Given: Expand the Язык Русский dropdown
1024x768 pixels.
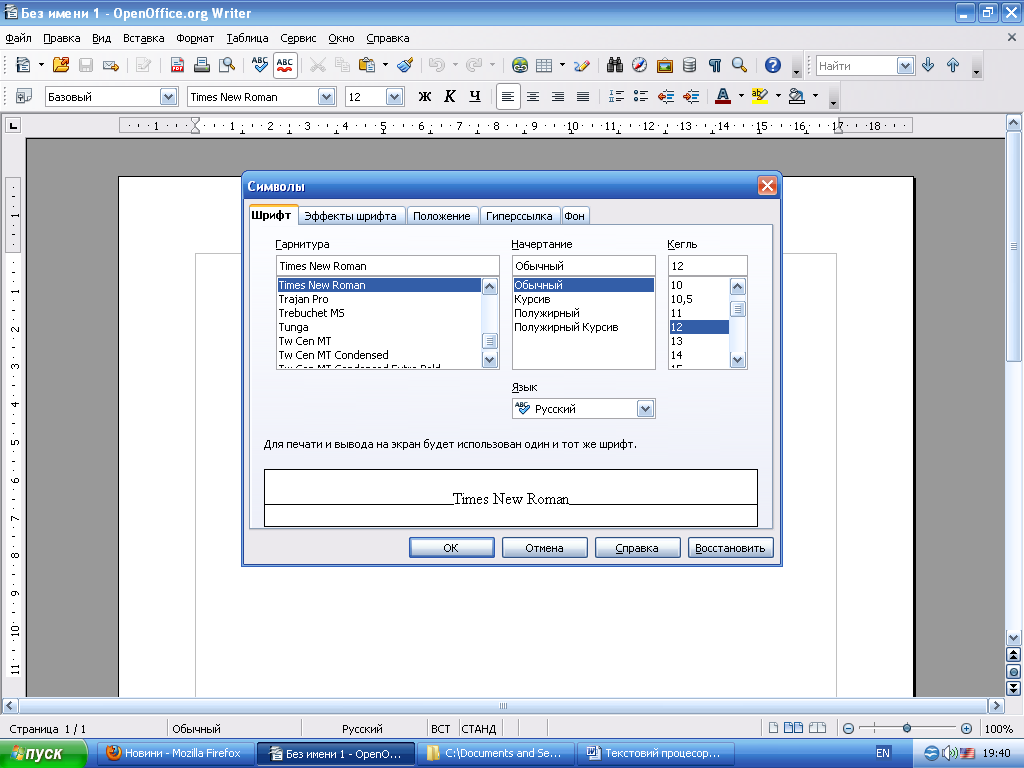Looking at the screenshot, I should coord(645,409).
